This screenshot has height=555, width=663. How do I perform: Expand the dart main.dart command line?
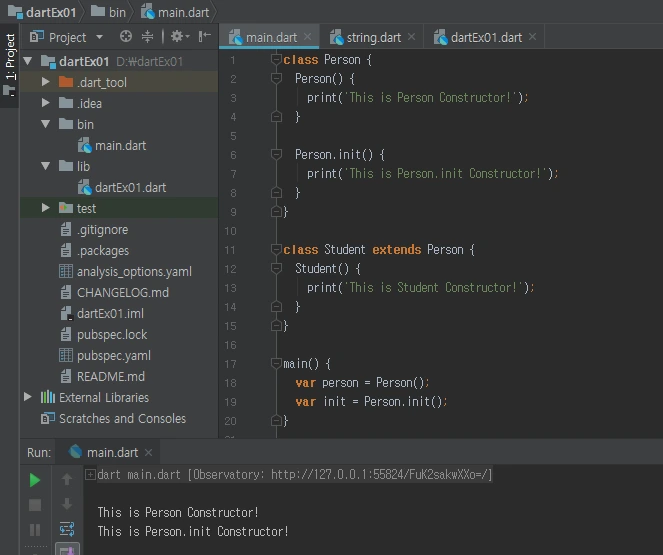[90, 474]
